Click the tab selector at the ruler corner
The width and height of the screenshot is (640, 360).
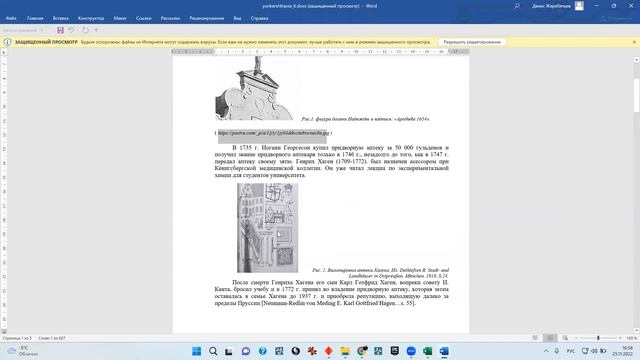[x=4, y=52]
